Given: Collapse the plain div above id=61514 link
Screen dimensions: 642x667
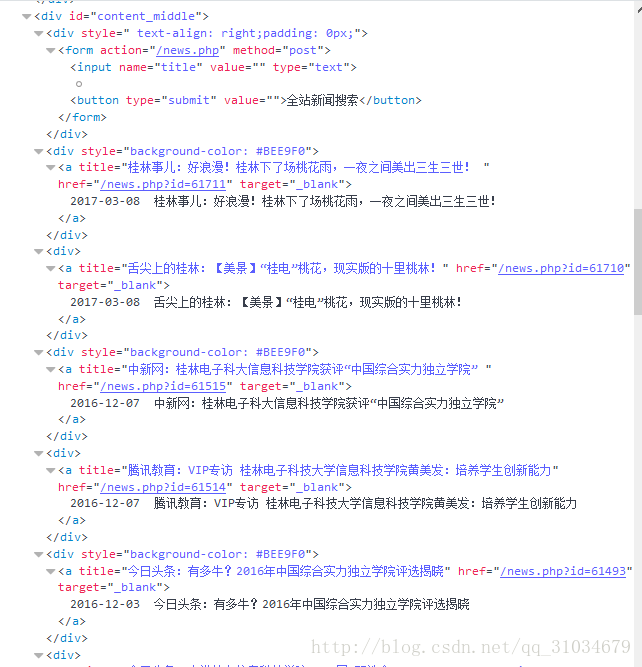Looking at the screenshot, I should [39, 454].
